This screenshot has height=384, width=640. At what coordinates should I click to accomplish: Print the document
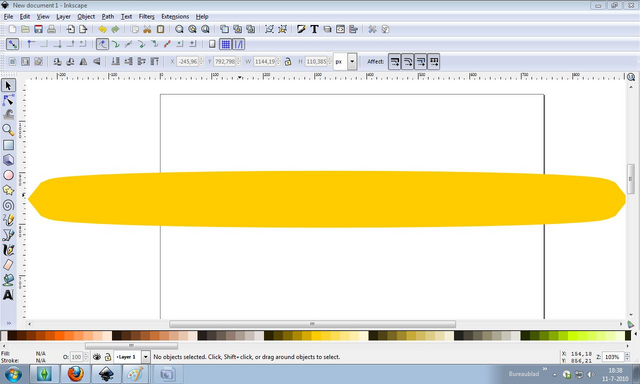(x=51, y=29)
